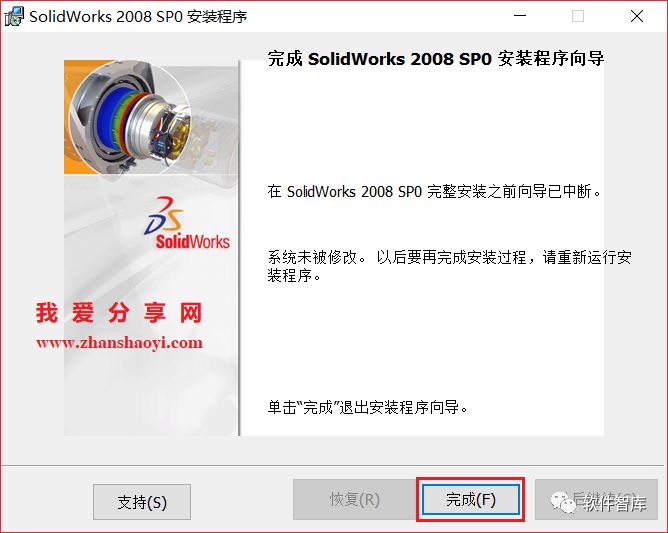The width and height of the screenshot is (668, 533).
Task: Minimize the SolidWorks installer window
Action: coord(520,16)
